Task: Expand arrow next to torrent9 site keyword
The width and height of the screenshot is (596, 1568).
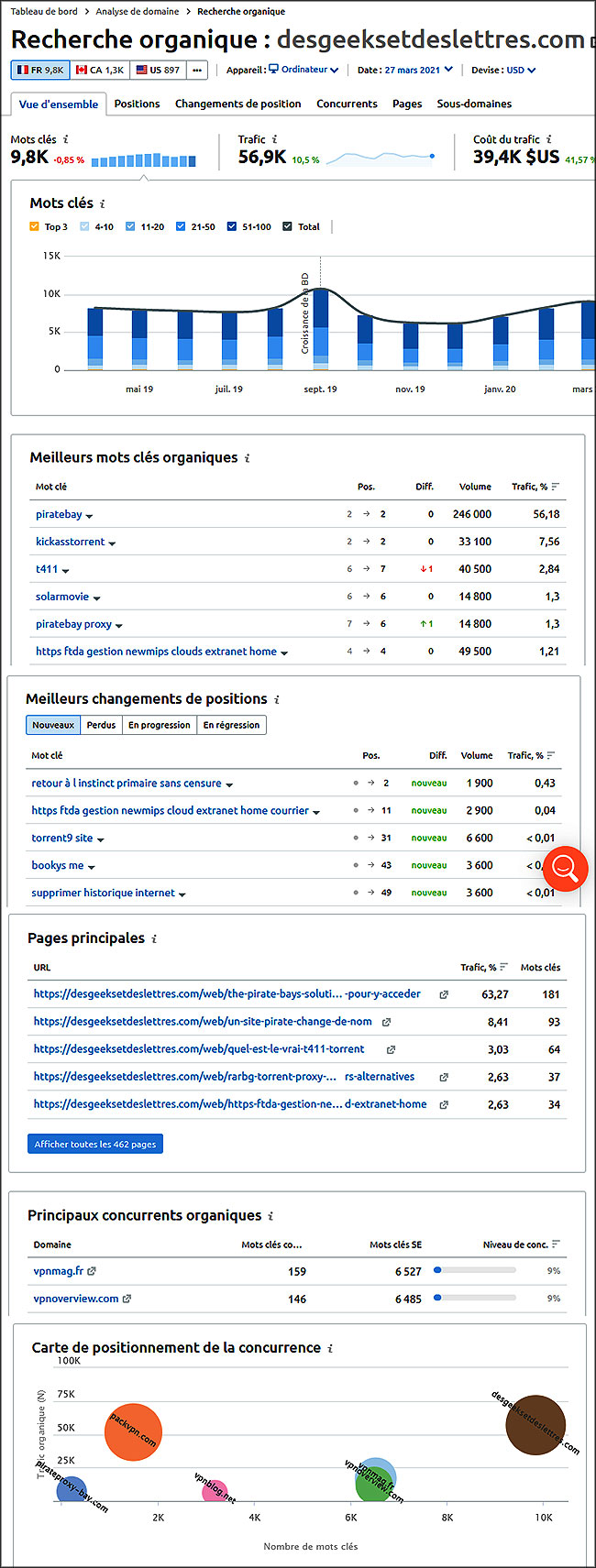Action: tap(100, 839)
